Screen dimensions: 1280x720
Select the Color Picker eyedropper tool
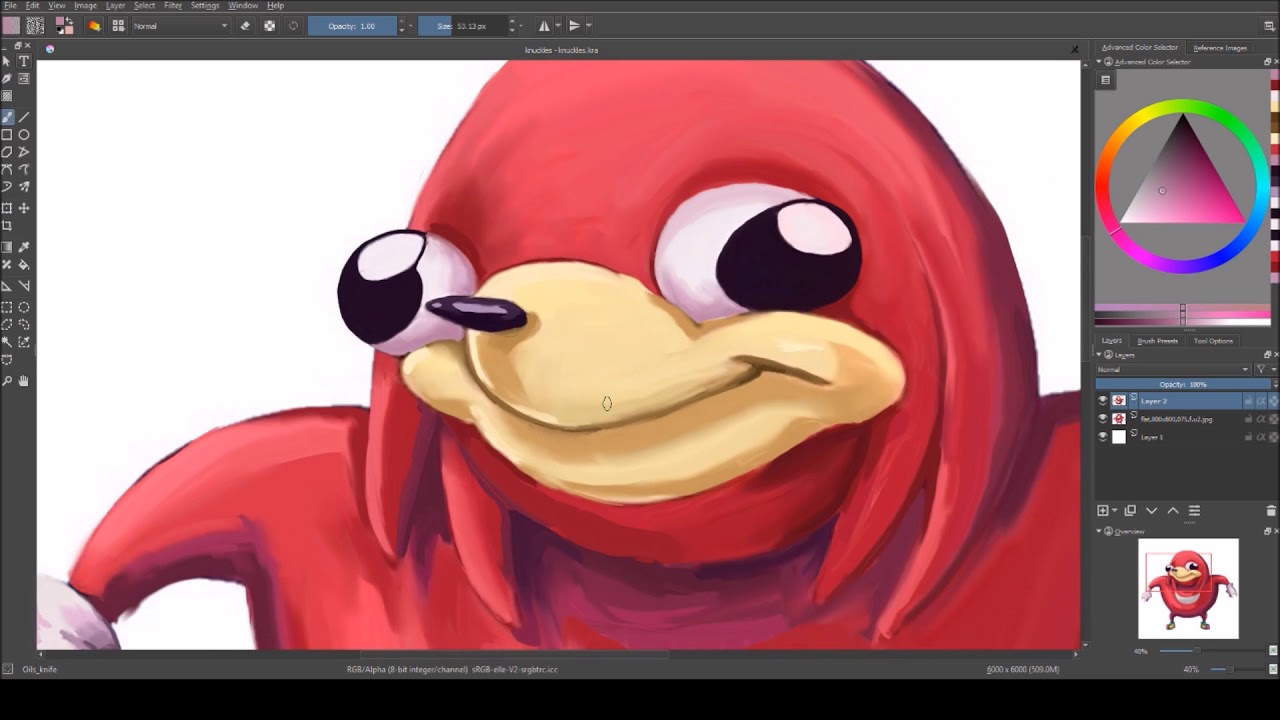pyautogui.click(x=24, y=247)
